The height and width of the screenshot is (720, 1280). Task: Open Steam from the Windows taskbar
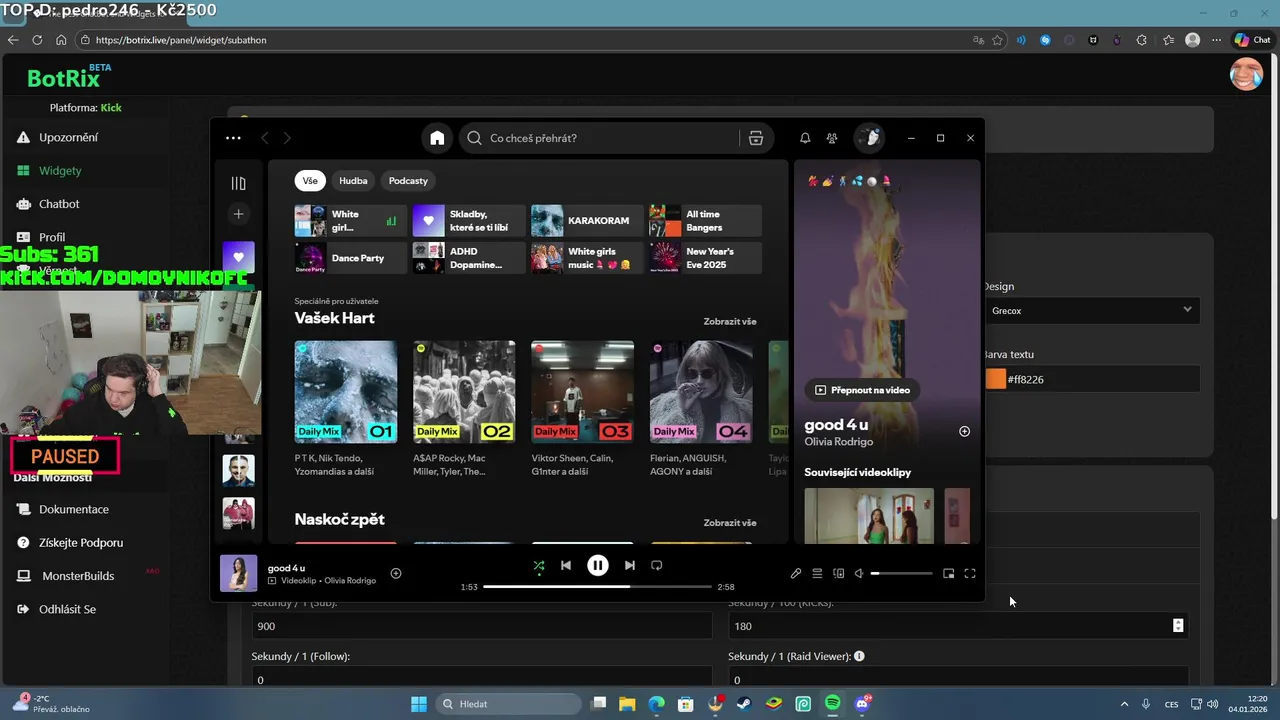pyautogui.click(x=744, y=704)
